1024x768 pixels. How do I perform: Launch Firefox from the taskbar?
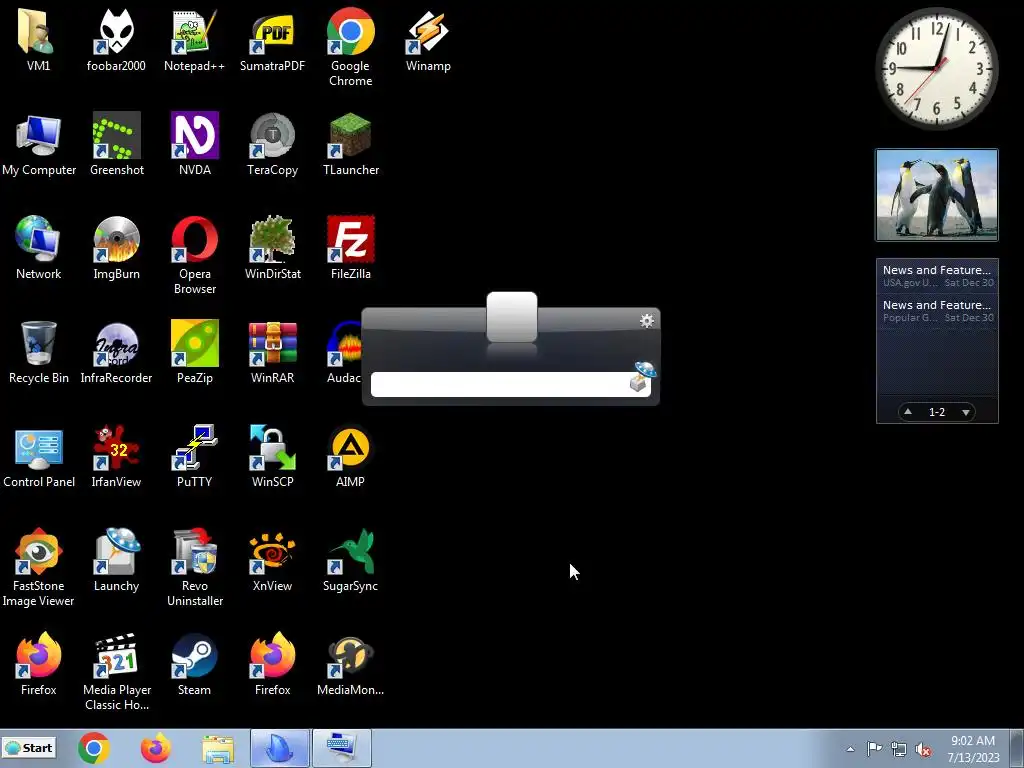(x=155, y=748)
